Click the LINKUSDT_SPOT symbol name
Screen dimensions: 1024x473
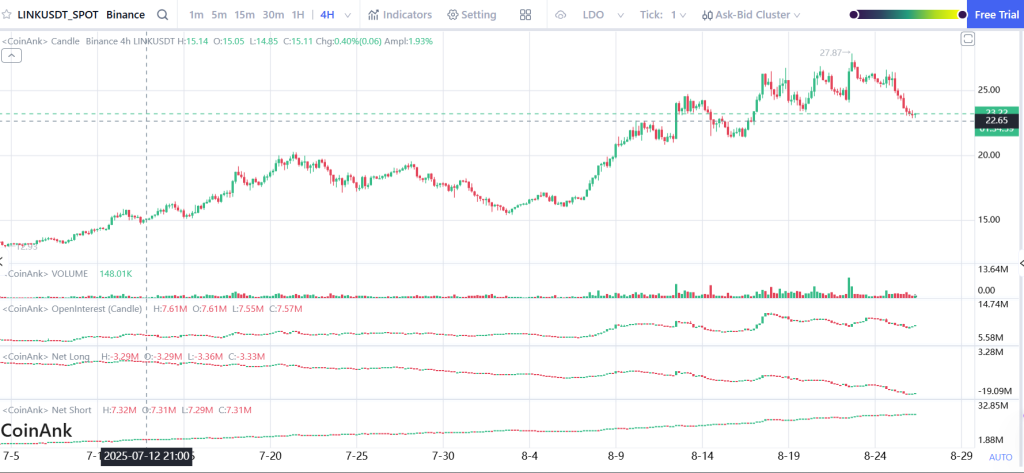[57, 14]
